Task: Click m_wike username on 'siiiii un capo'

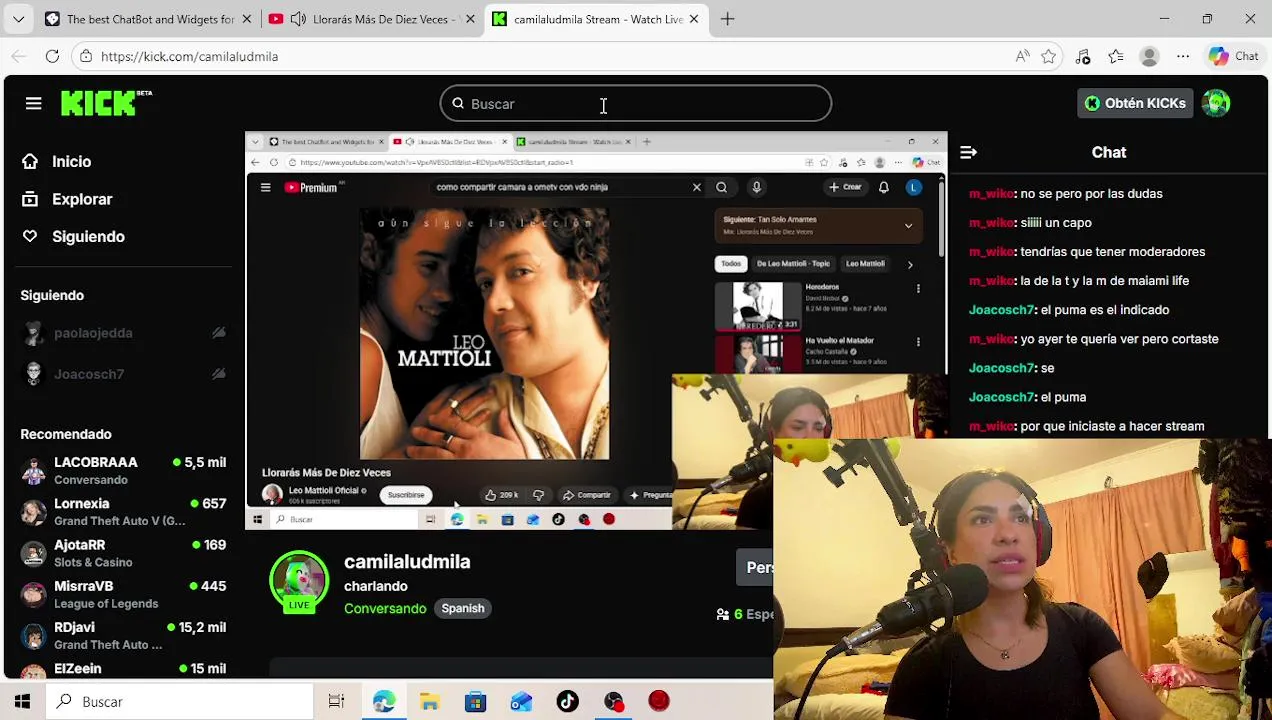Action: tap(991, 223)
